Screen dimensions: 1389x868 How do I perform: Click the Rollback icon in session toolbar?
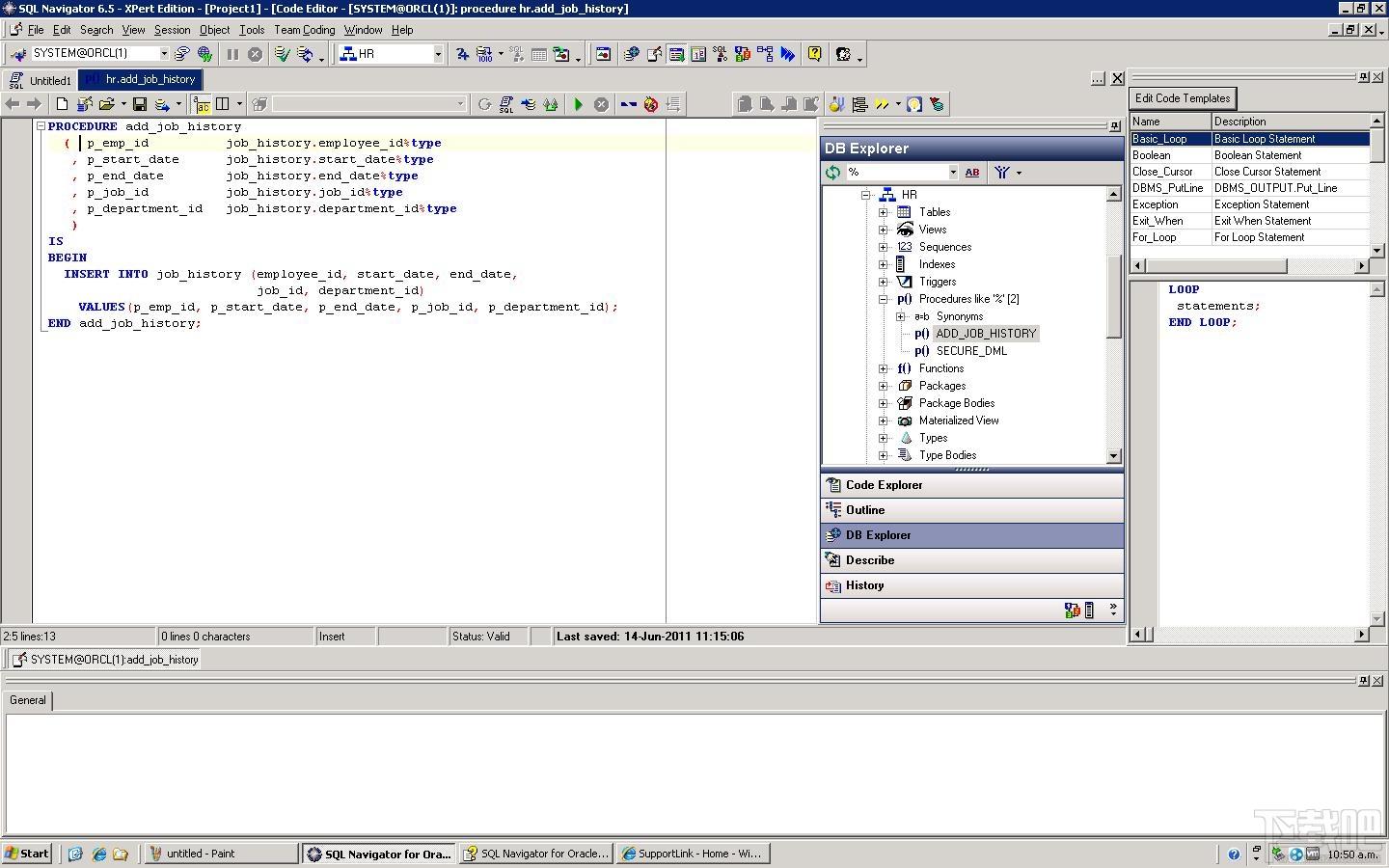click(x=305, y=54)
